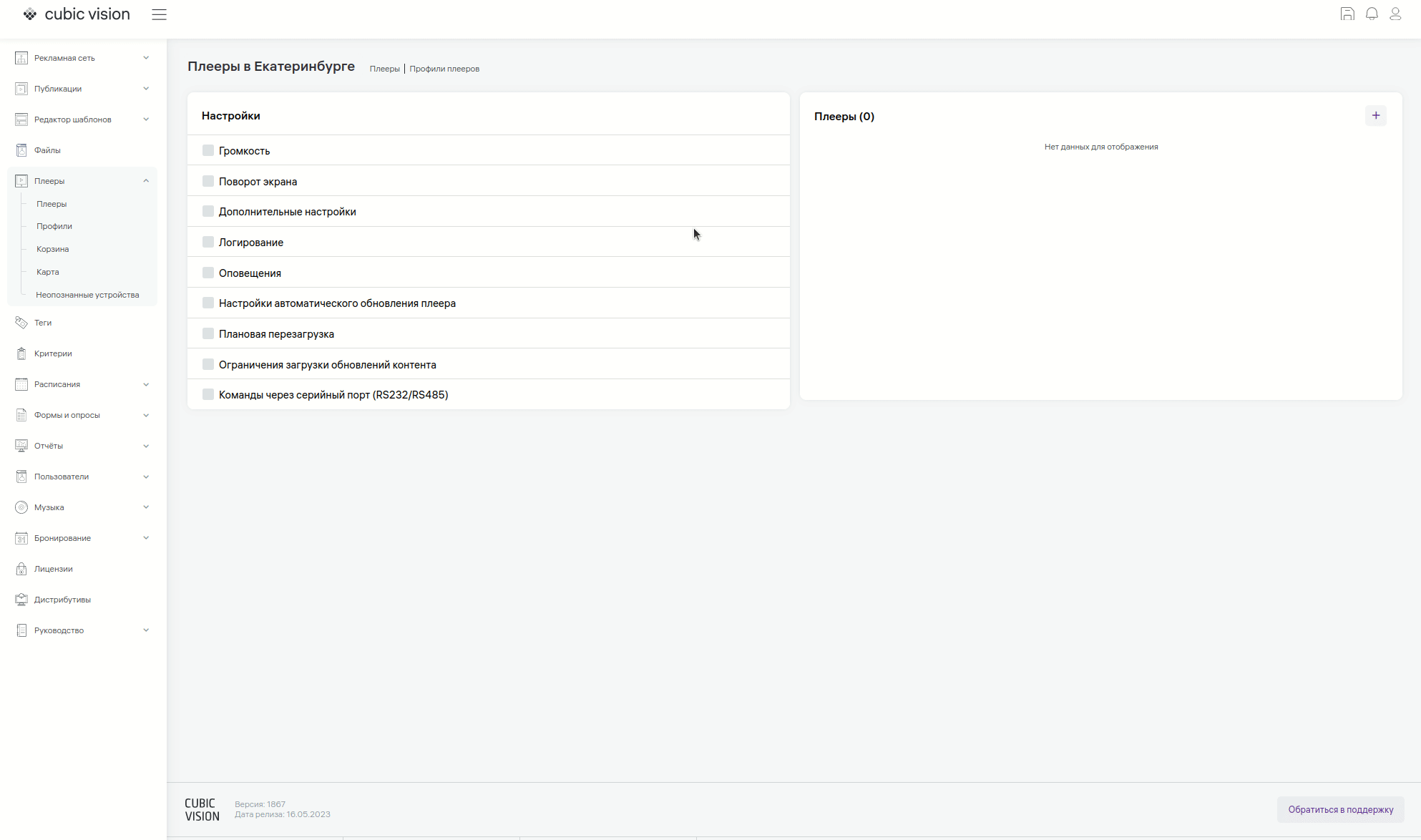Click the cubic vision logo
This screenshot has height=840, width=1421.
point(77,14)
